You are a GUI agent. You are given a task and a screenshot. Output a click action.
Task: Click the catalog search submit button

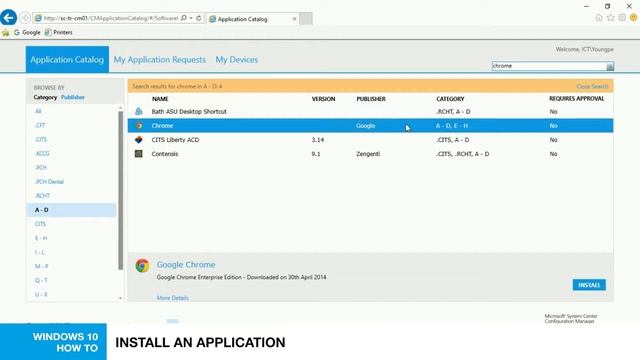(610, 67)
